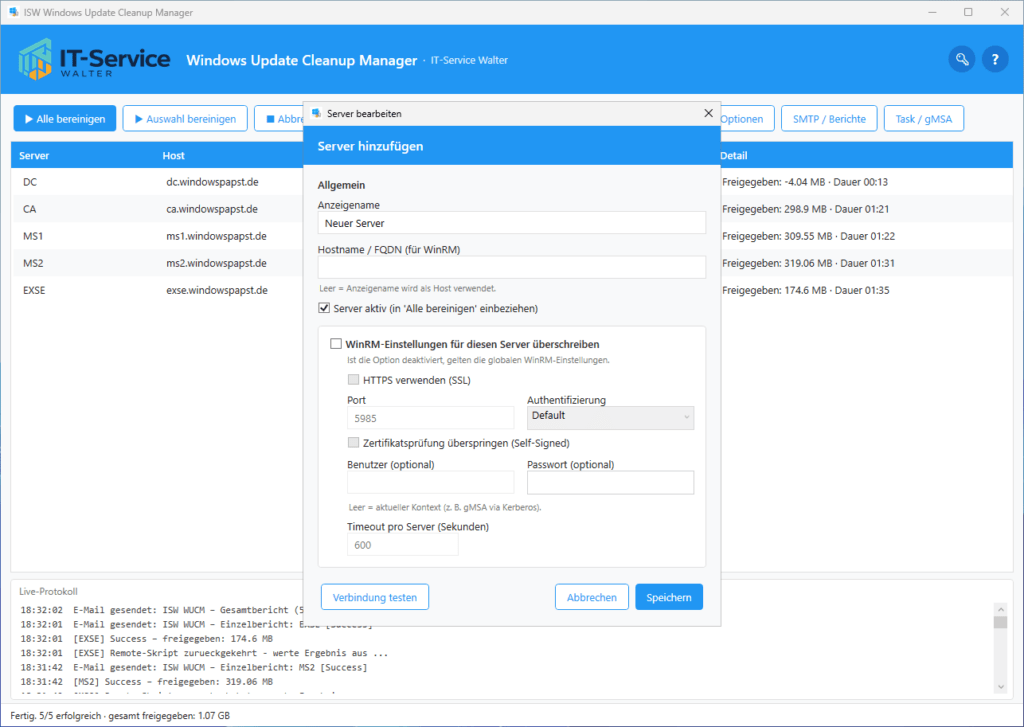1024x727 pixels.
Task: Click the Host column header
Action: click(x=174, y=155)
